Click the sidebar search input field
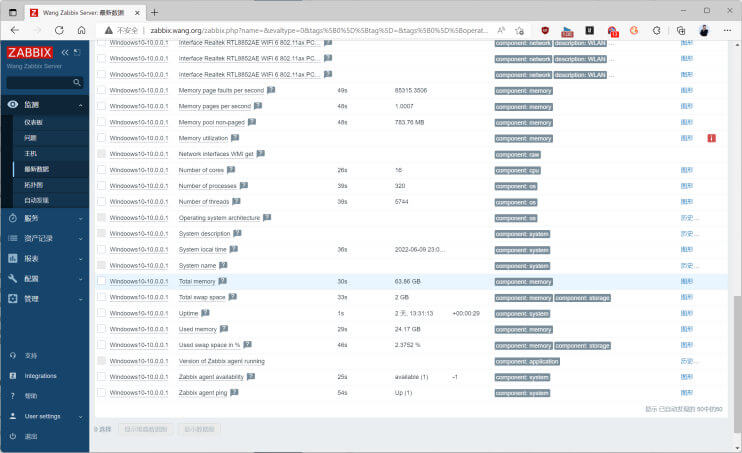 pyautogui.click(x=40, y=83)
